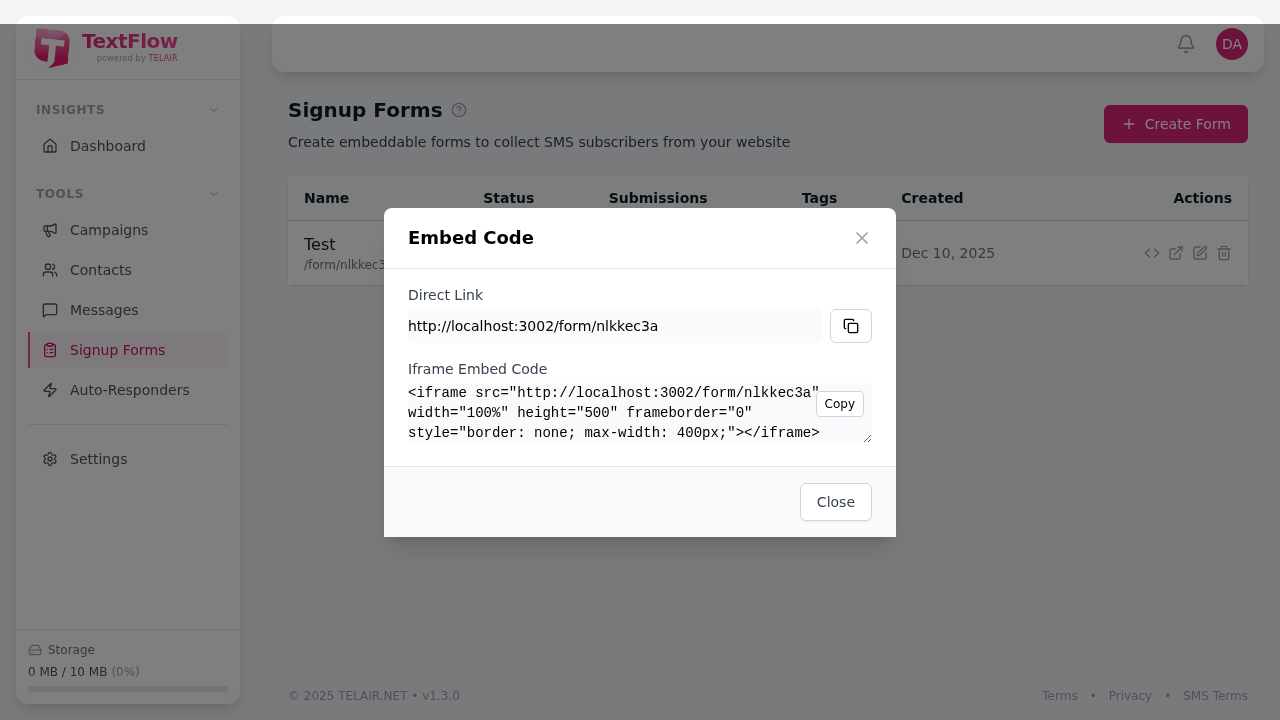Delete the Test form via trash icon
Viewport: 1280px width, 720px height.
[x=1224, y=253]
